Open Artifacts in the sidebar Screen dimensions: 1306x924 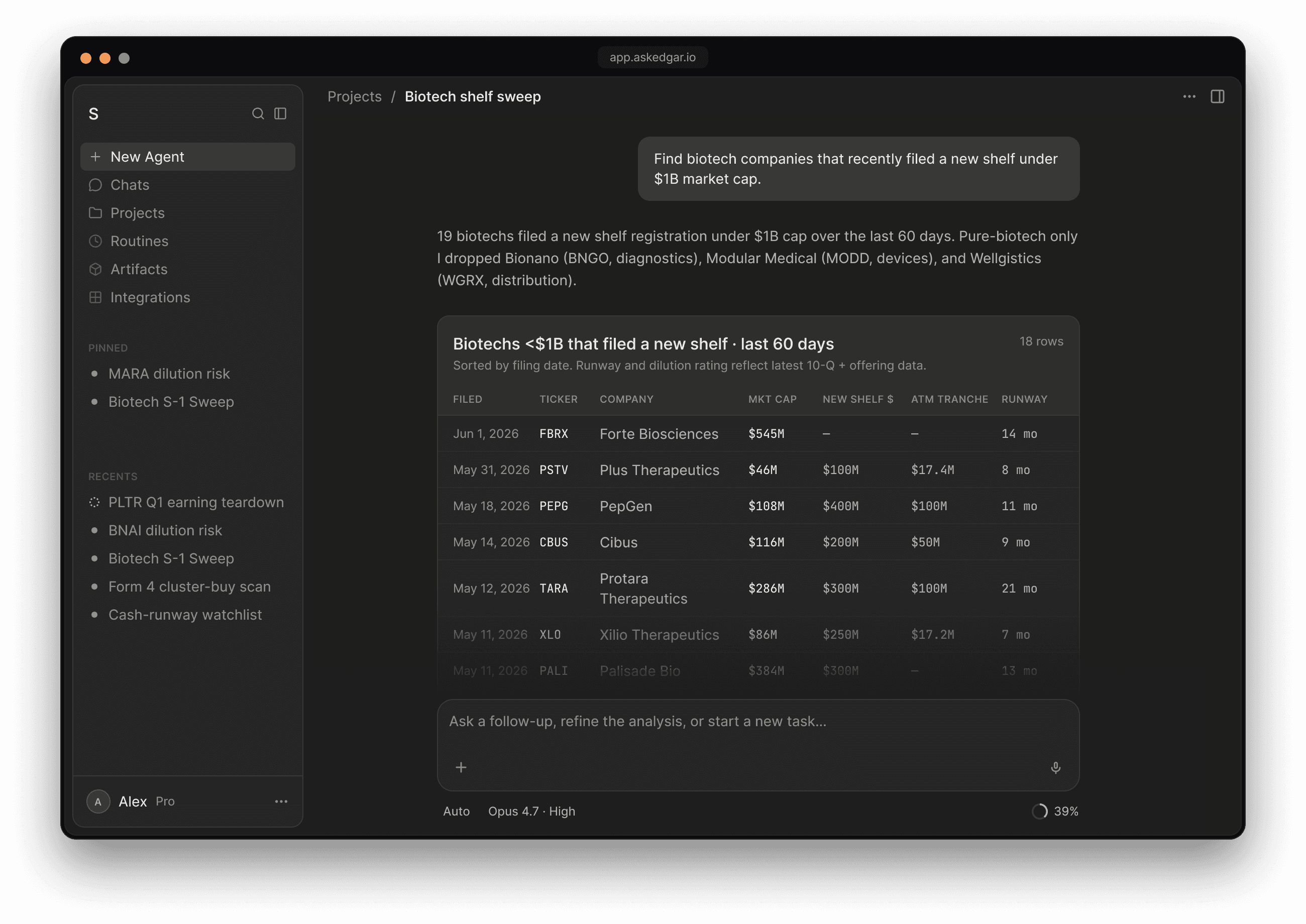pos(188,269)
